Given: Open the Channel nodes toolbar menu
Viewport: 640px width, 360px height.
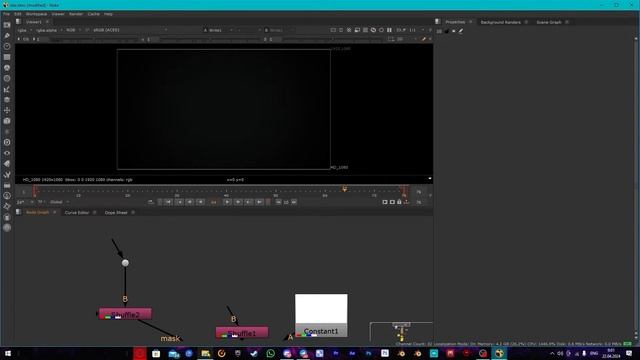Looking at the screenshot, I should [x=7, y=57].
